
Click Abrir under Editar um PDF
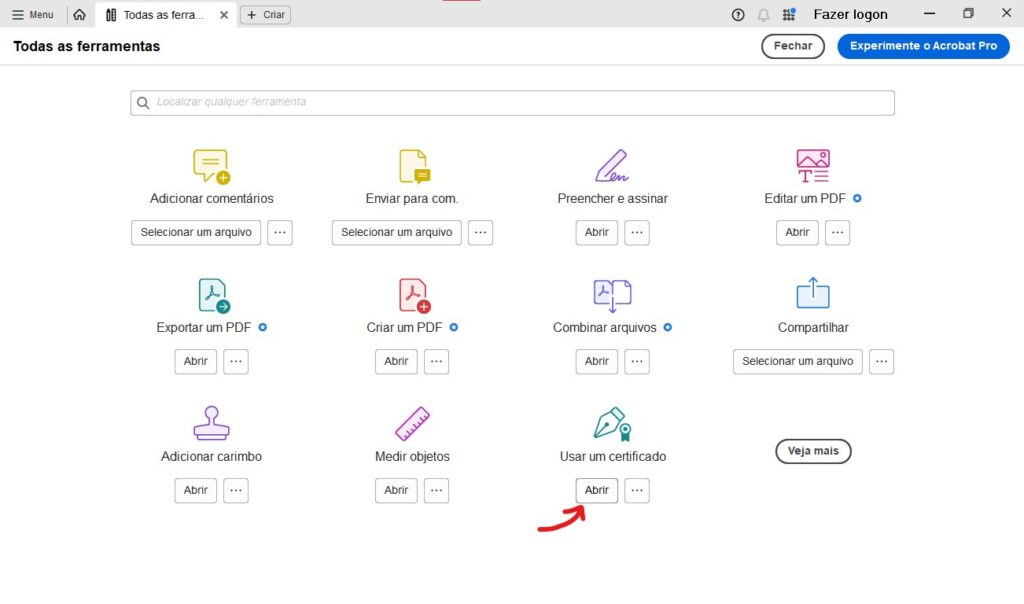coord(797,232)
